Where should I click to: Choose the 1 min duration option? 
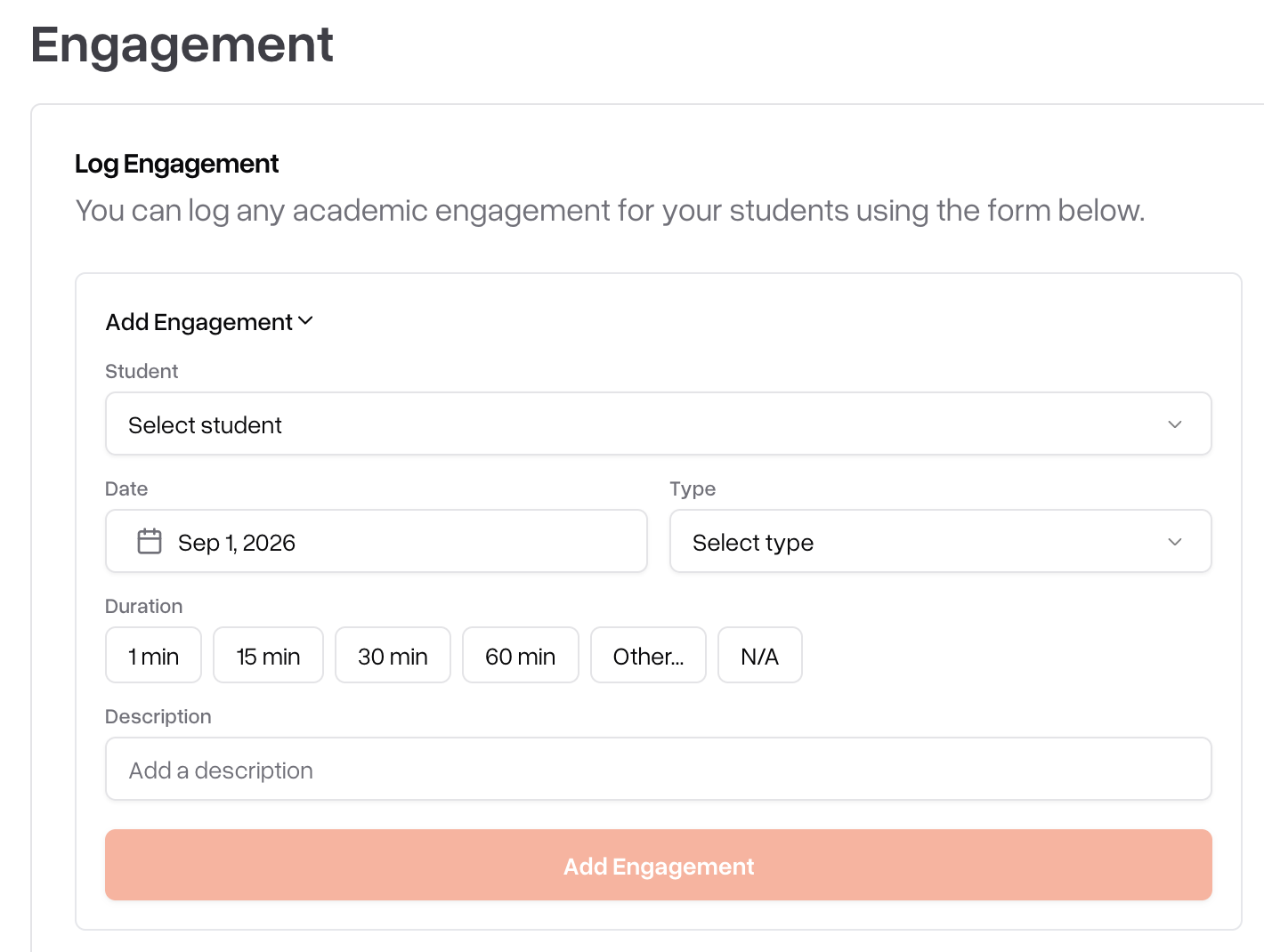tap(154, 655)
